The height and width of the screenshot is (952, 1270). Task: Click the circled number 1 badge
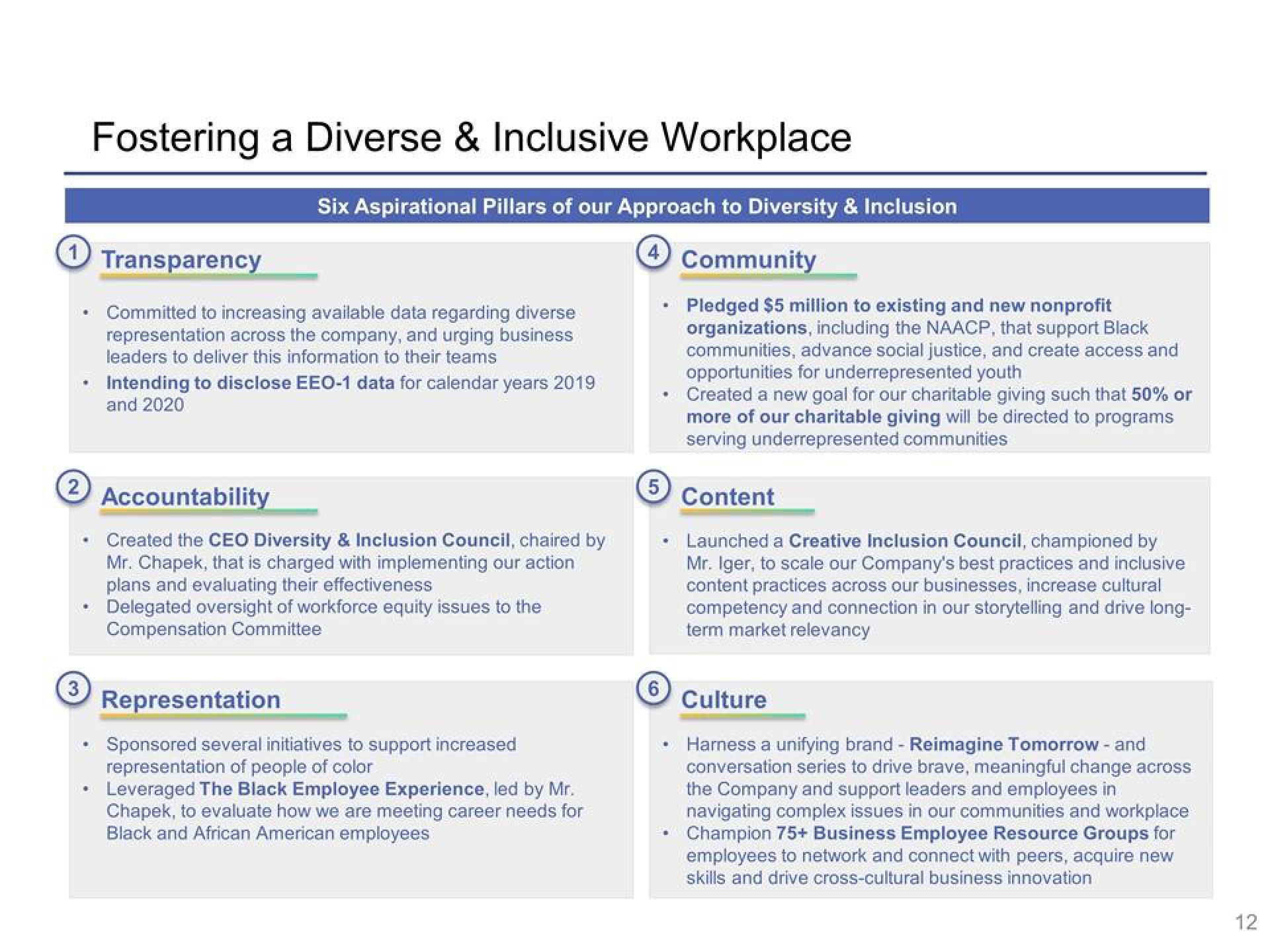pyautogui.click(x=73, y=253)
